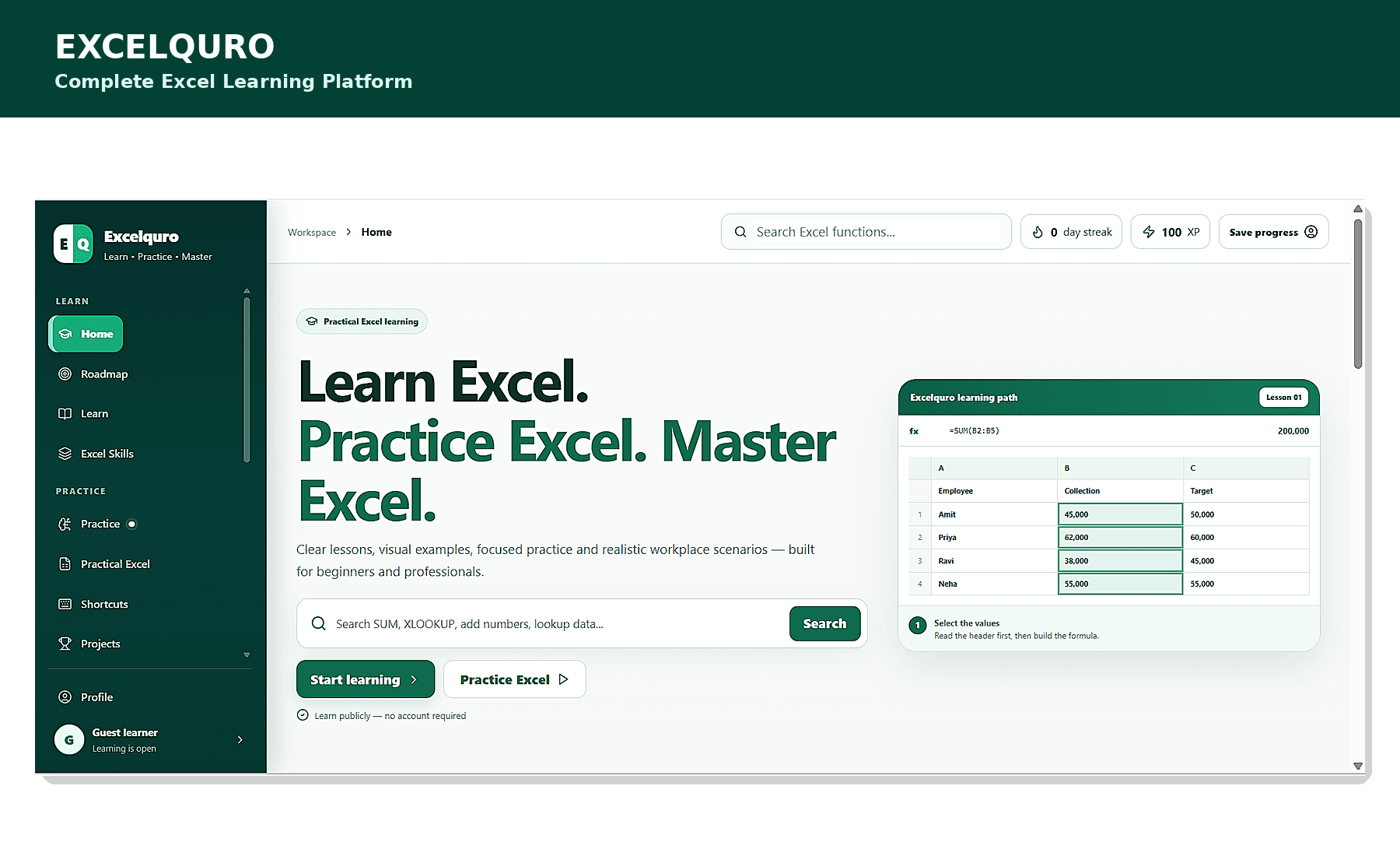Click the Projects trophy icon
1400x856 pixels.
65,644
